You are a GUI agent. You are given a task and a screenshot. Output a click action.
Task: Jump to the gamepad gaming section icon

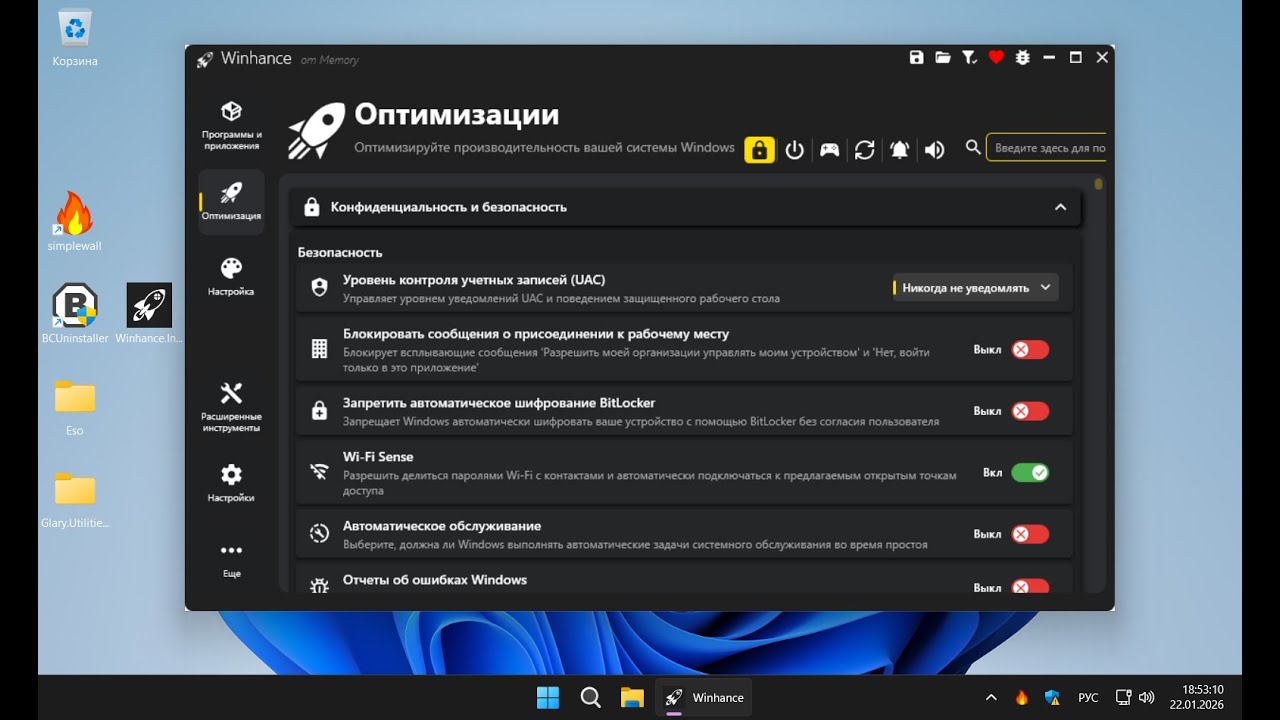830,150
